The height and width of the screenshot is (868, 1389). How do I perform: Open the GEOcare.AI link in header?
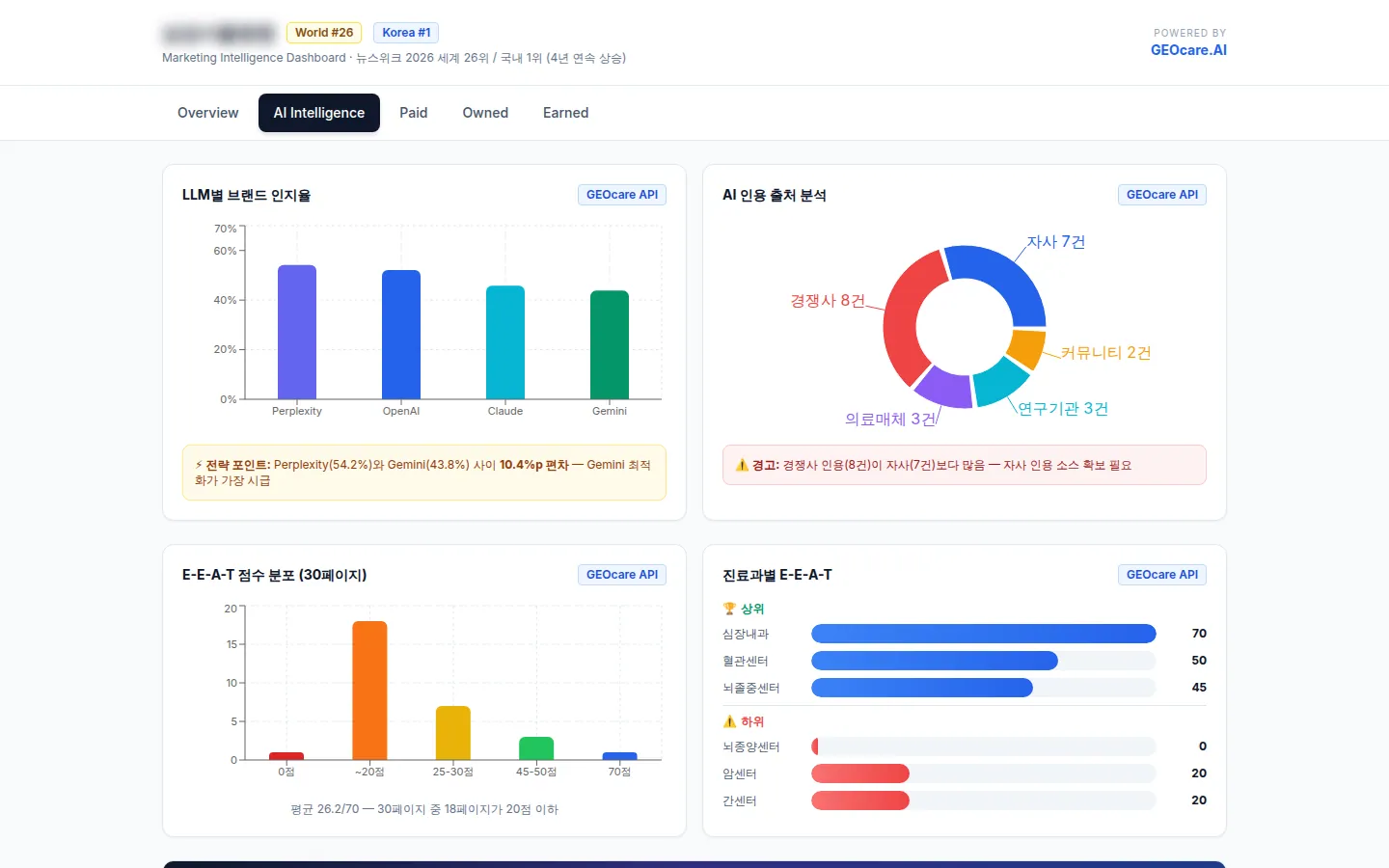(1188, 50)
